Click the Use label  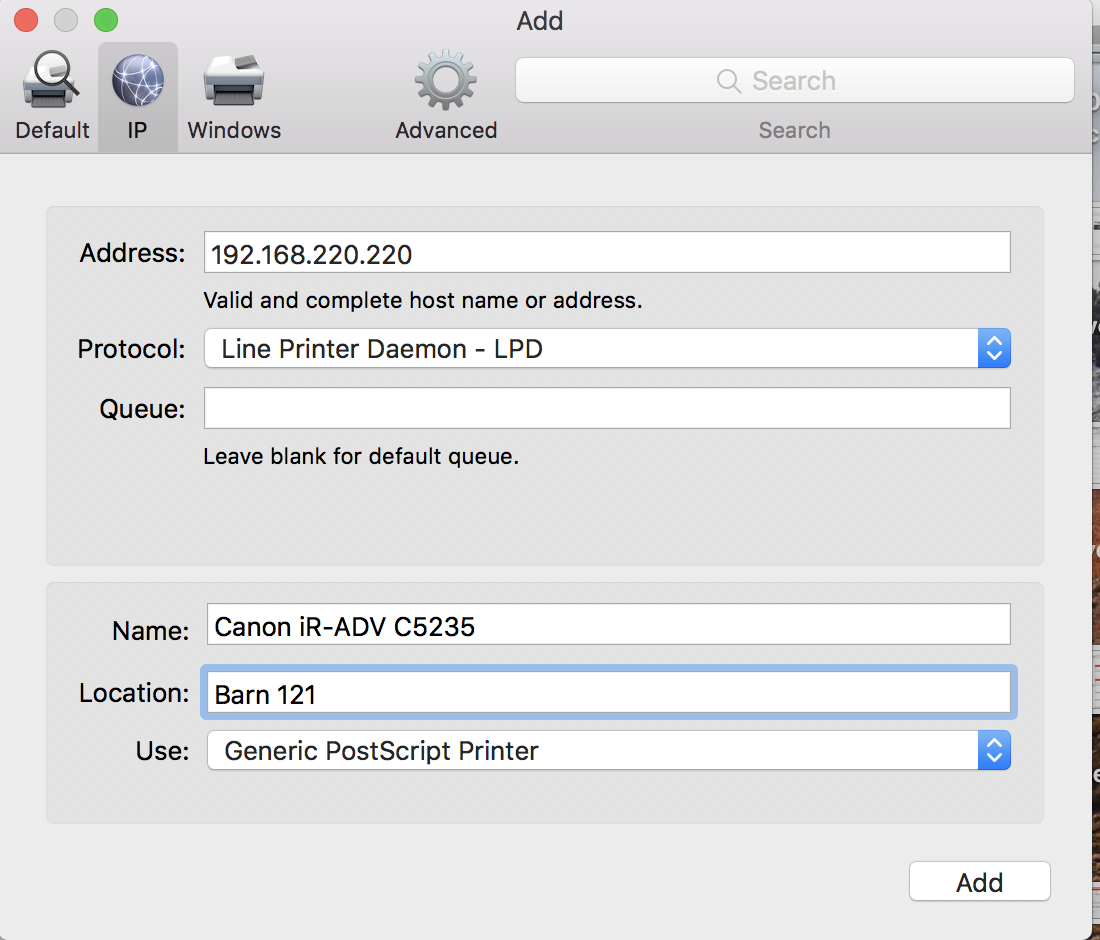pos(162,751)
